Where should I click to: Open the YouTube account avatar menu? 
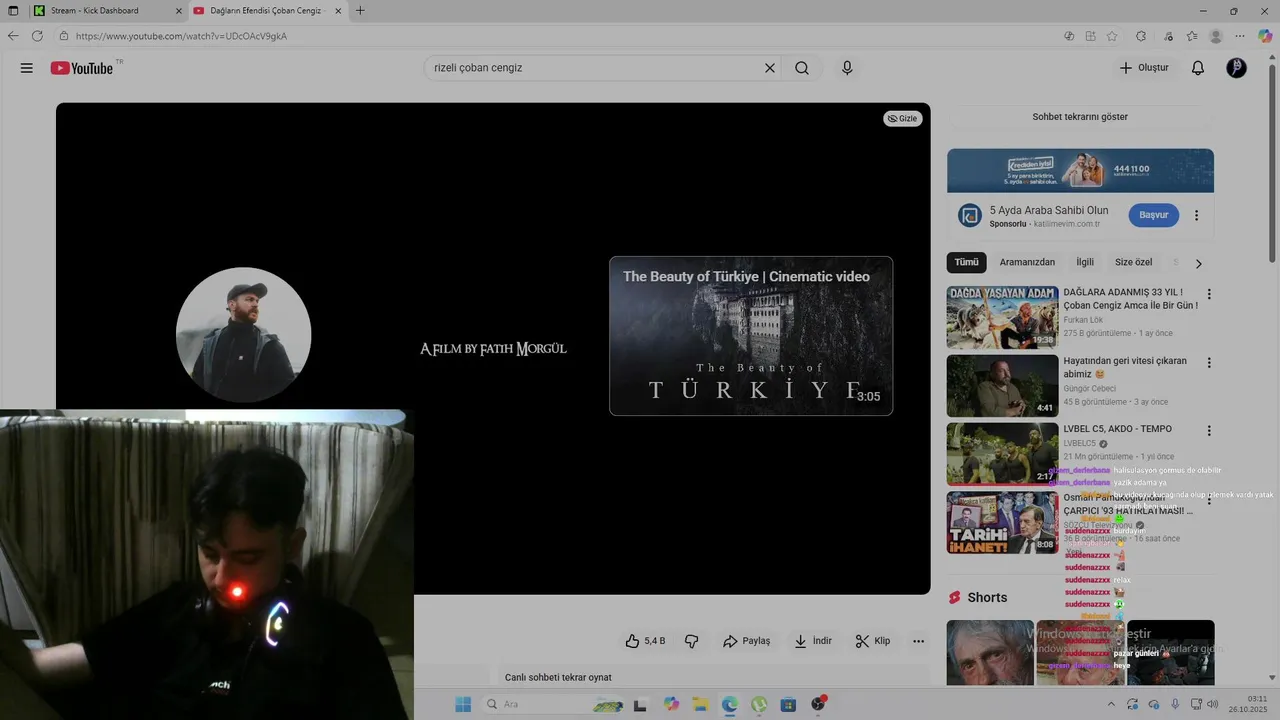point(1237,68)
